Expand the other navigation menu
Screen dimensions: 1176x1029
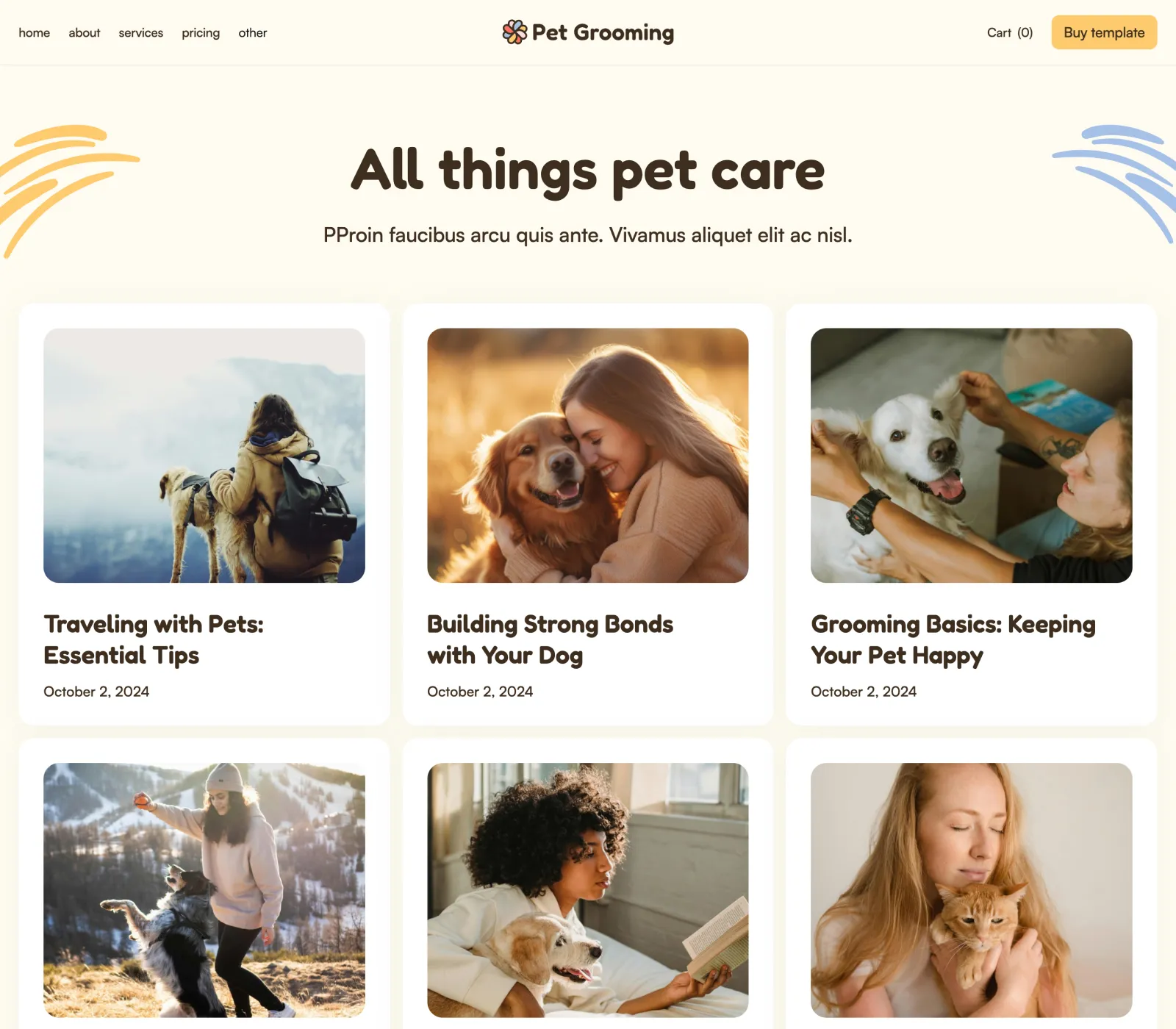tap(253, 32)
